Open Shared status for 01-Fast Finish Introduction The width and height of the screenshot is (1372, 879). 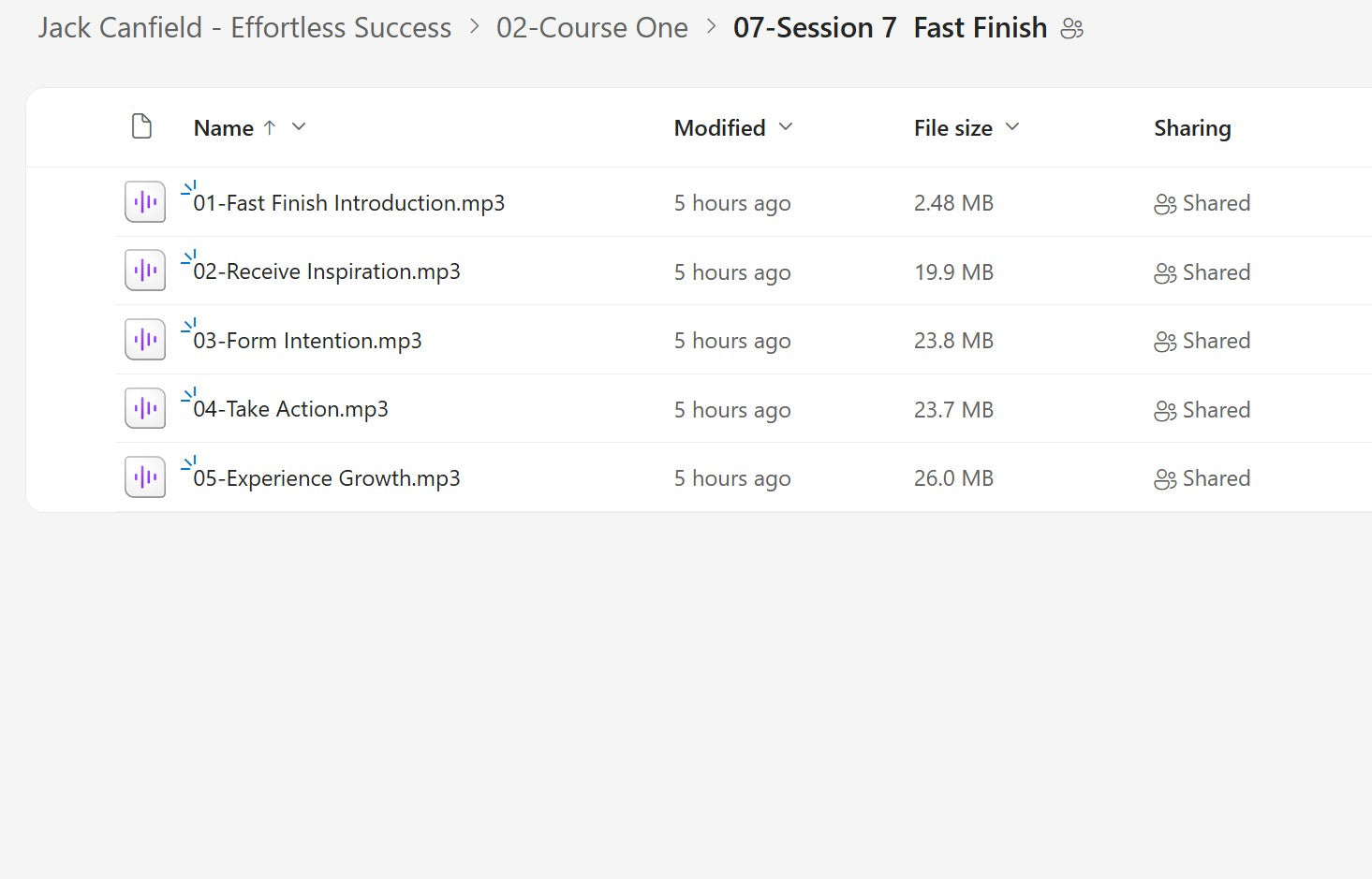(x=1202, y=202)
